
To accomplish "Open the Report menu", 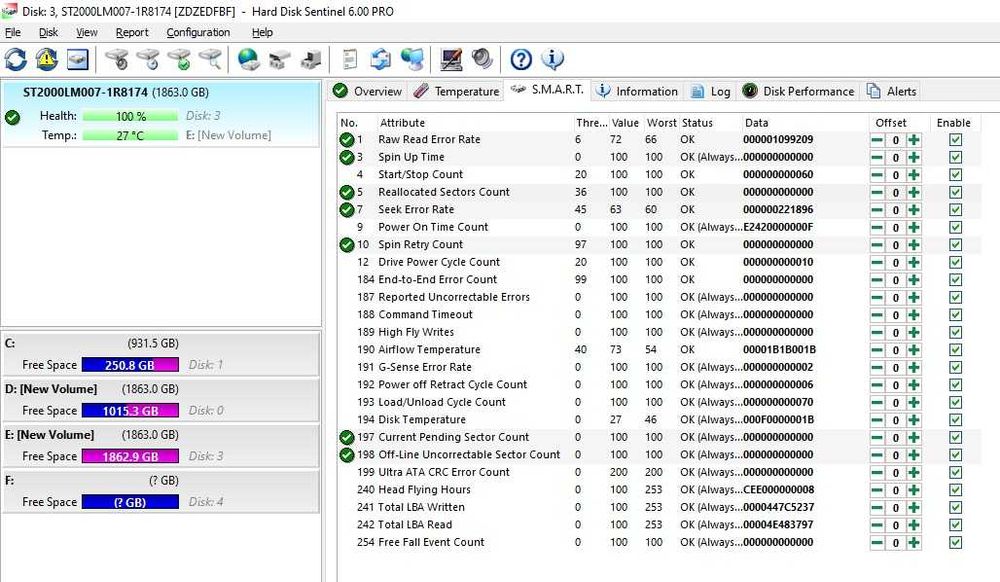I will click(x=132, y=33).
